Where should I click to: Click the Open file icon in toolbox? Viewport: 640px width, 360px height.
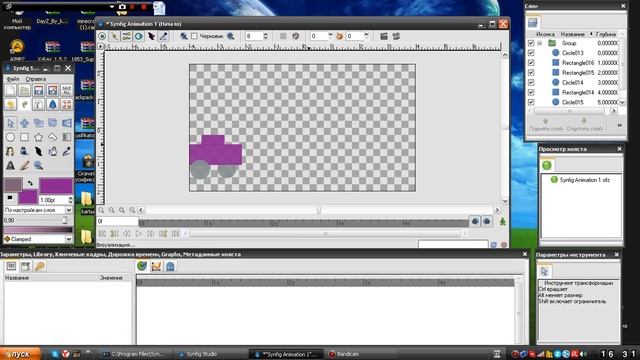tap(24, 90)
